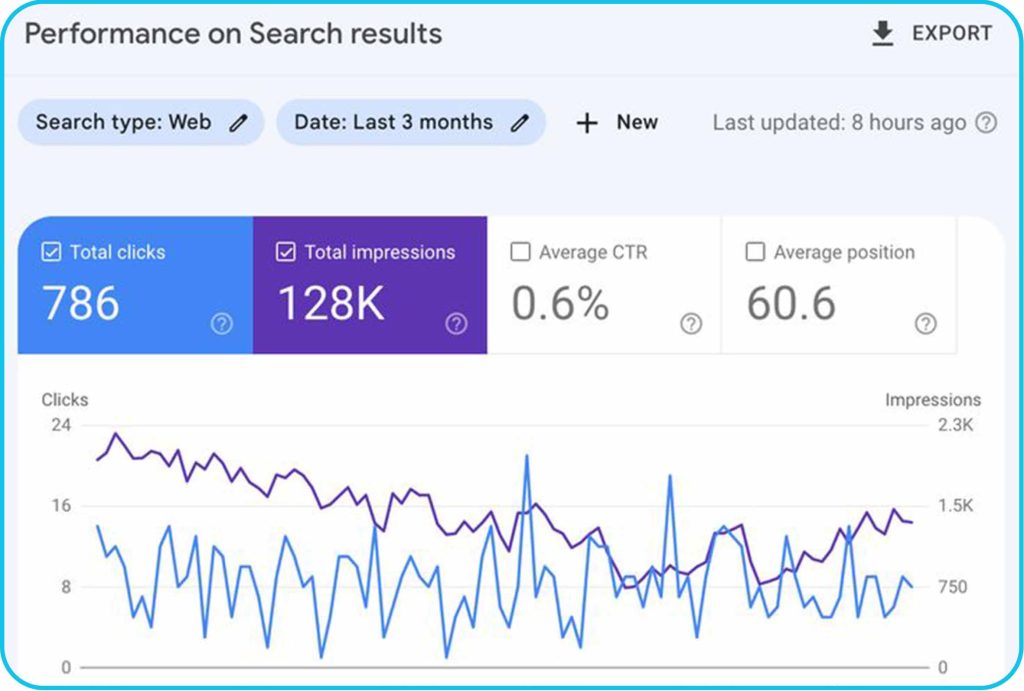Image resolution: width=1024 pixels, height=691 pixels.
Task: Open help icon in Average CTR card
Action: [690, 323]
